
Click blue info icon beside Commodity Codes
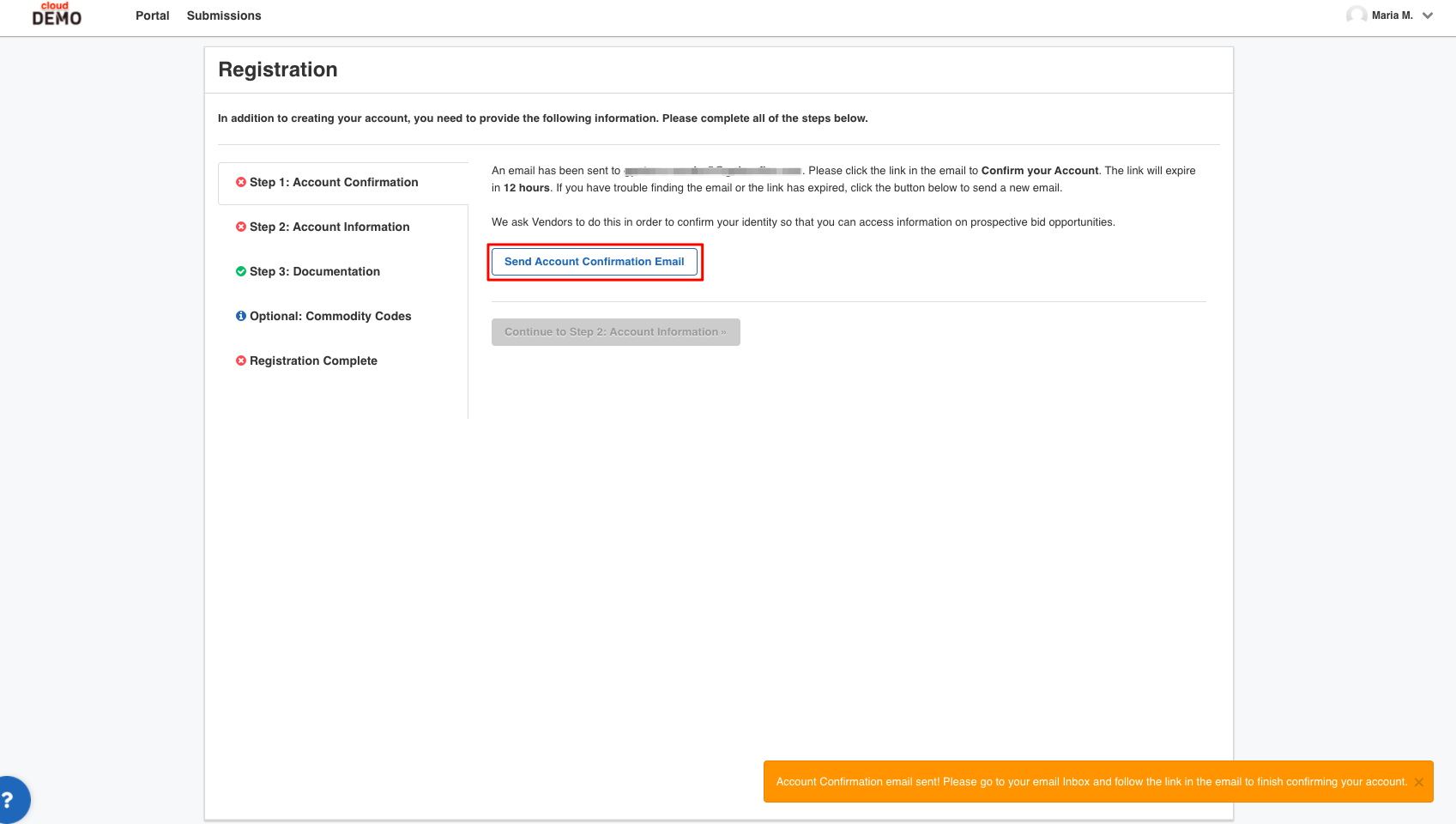pos(241,316)
